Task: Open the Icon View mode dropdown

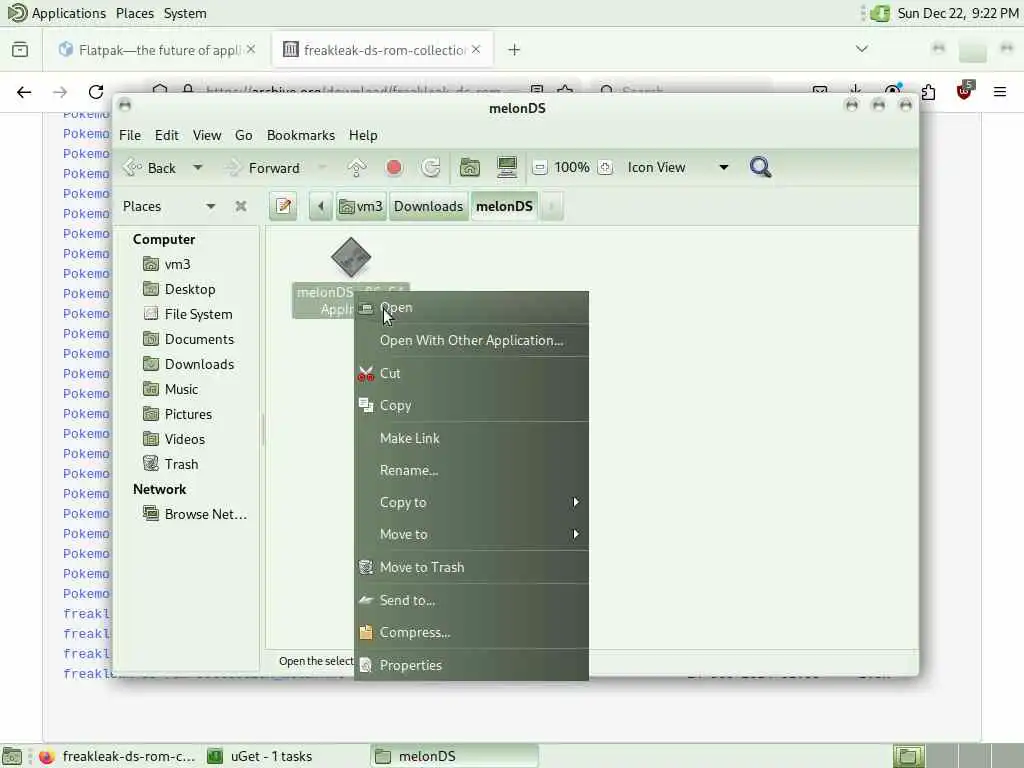Action: tap(677, 168)
